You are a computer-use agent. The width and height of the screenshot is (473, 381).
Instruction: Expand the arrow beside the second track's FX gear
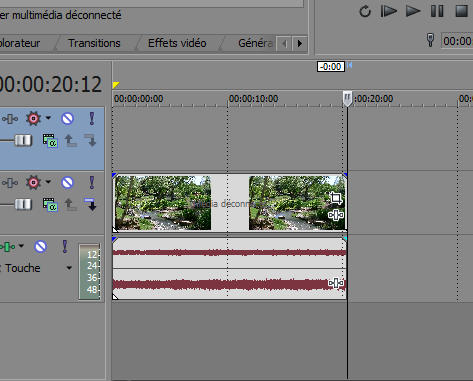click(x=48, y=182)
